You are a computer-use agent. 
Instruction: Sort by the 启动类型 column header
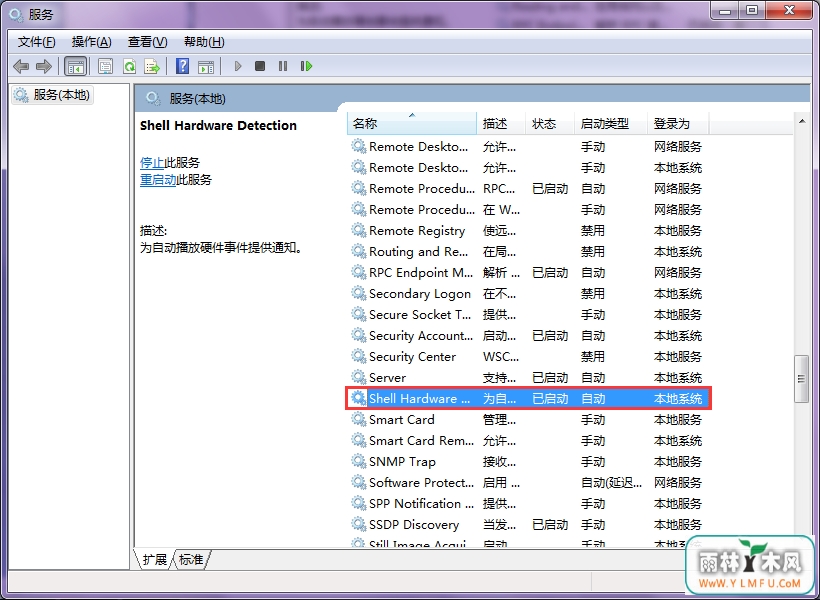611,123
